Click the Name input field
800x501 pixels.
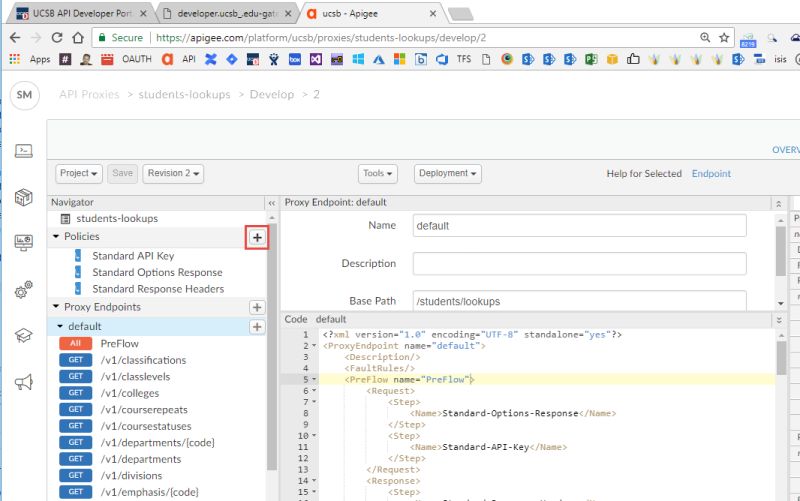[x=580, y=226]
